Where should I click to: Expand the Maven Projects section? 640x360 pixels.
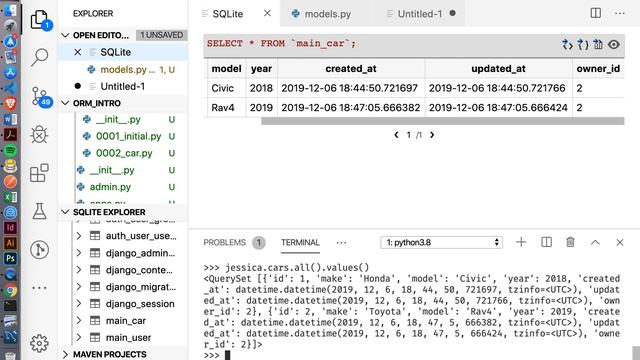[64, 354]
